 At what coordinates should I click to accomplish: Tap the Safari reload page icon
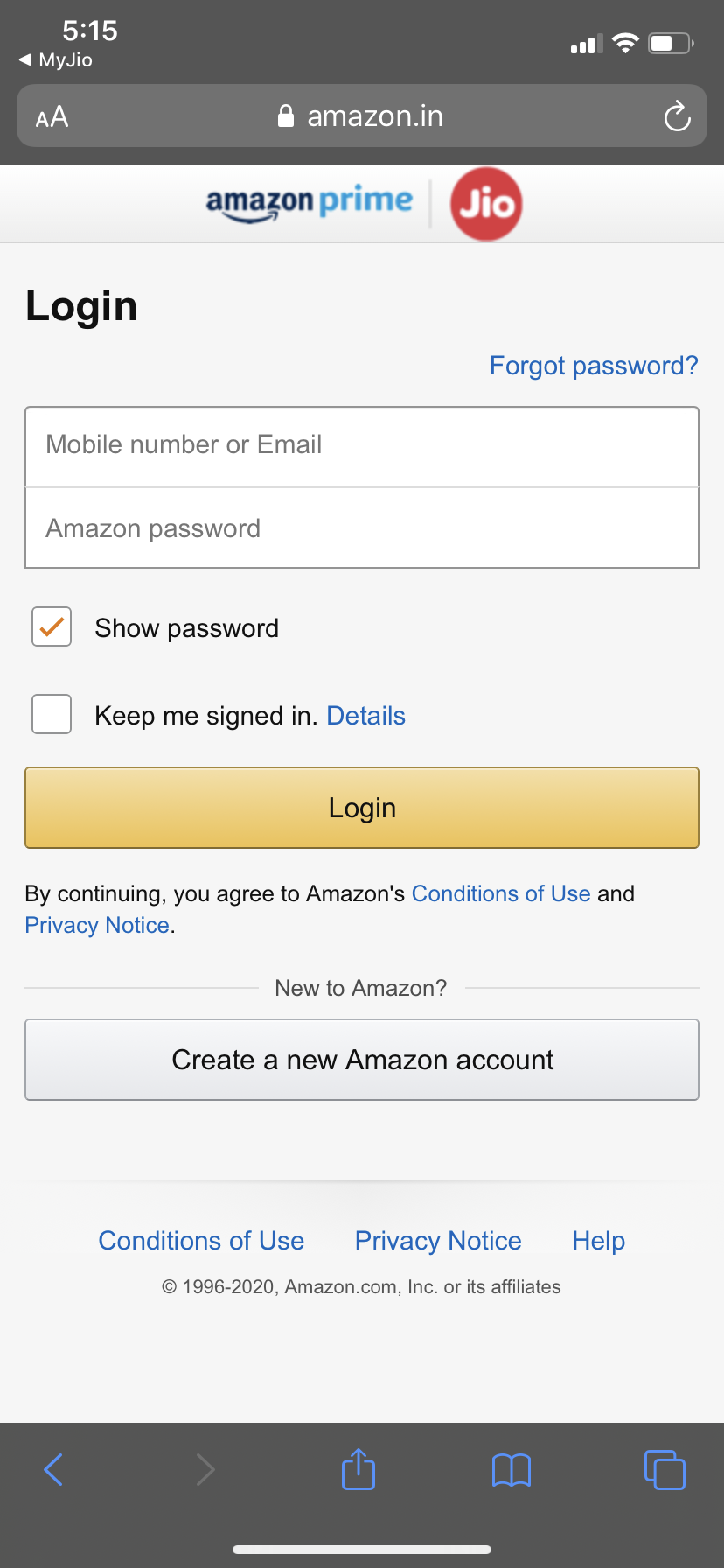tap(677, 116)
